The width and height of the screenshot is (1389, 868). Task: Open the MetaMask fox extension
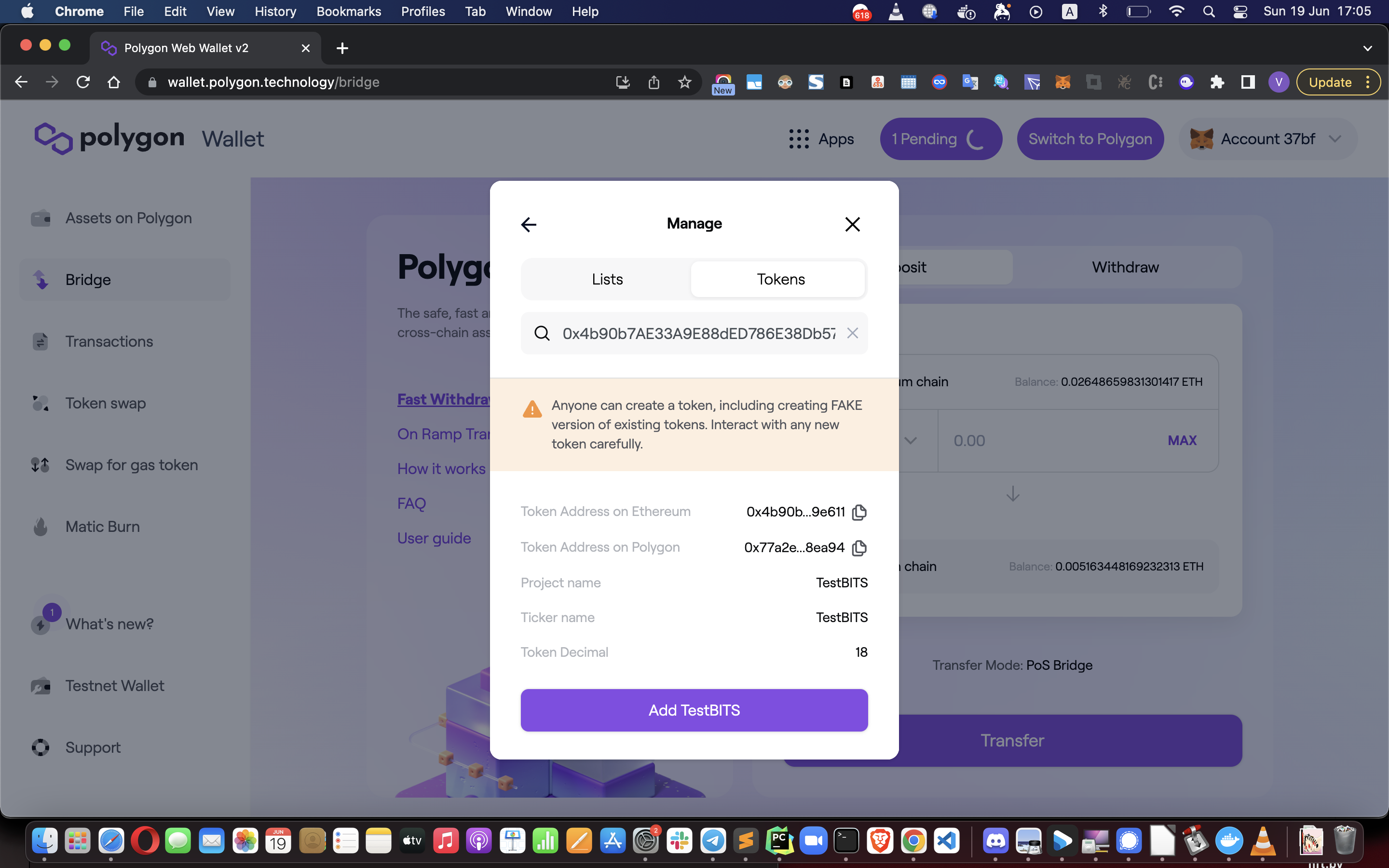1062,82
